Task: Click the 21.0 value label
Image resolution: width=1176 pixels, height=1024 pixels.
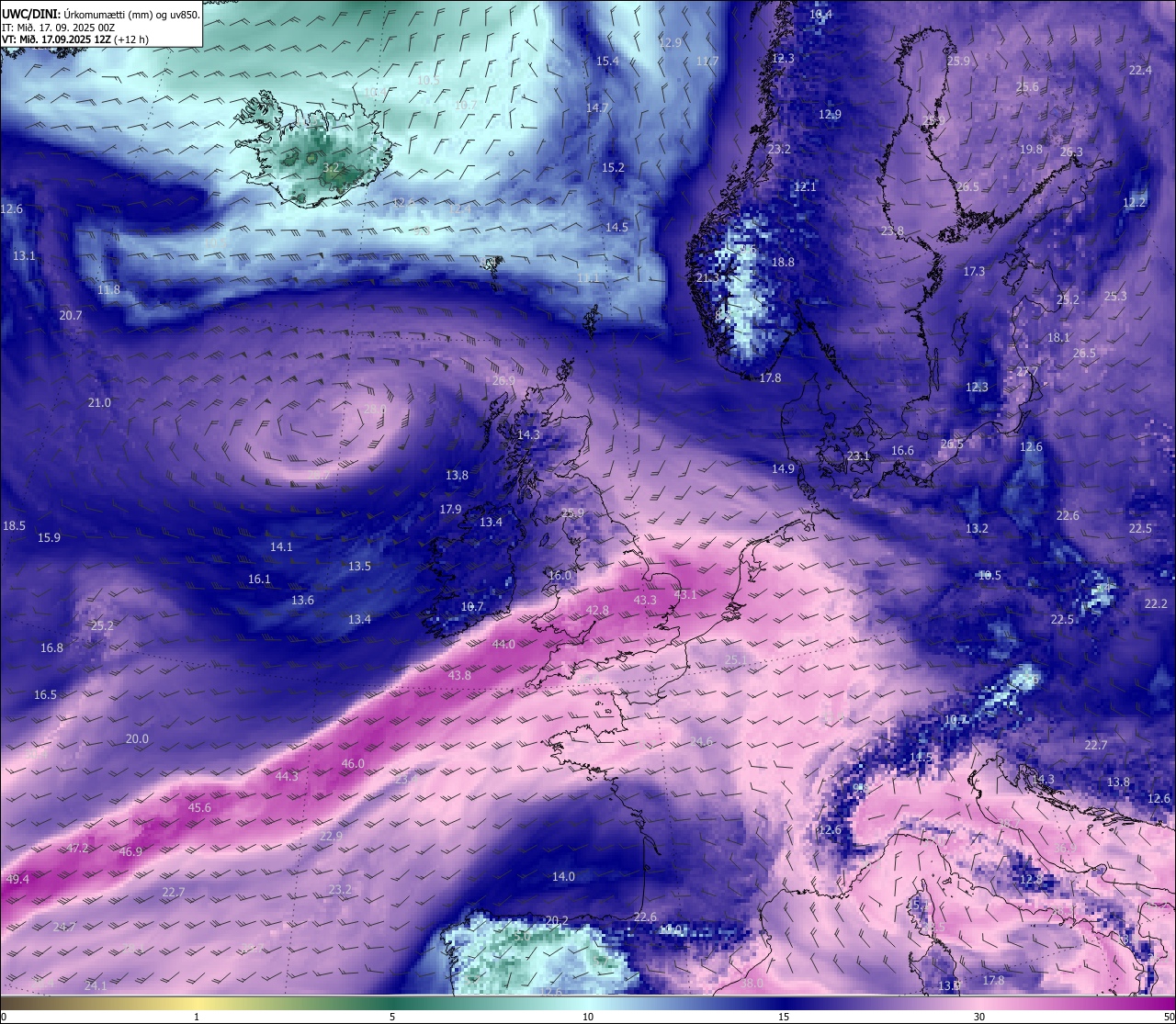Action: [99, 402]
